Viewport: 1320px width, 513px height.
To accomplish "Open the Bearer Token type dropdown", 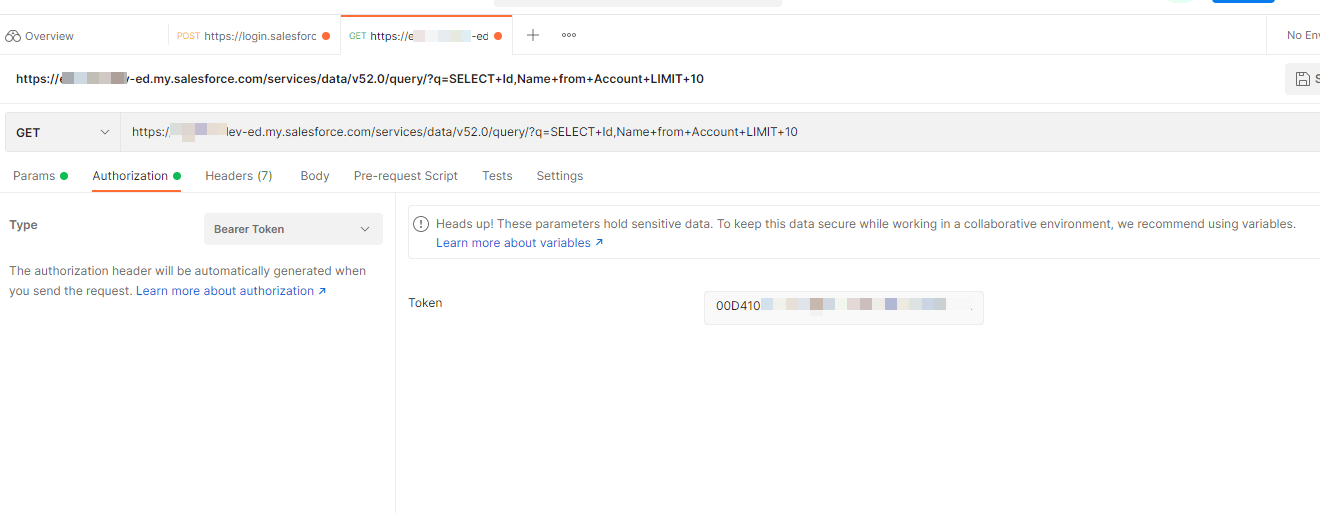I will coord(293,229).
